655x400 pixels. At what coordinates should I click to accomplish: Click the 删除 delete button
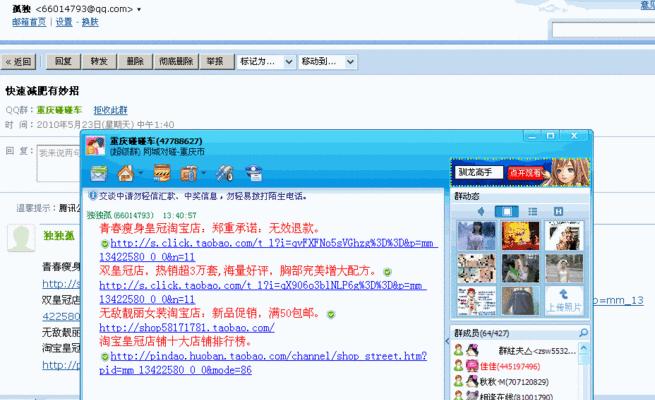click(x=135, y=61)
